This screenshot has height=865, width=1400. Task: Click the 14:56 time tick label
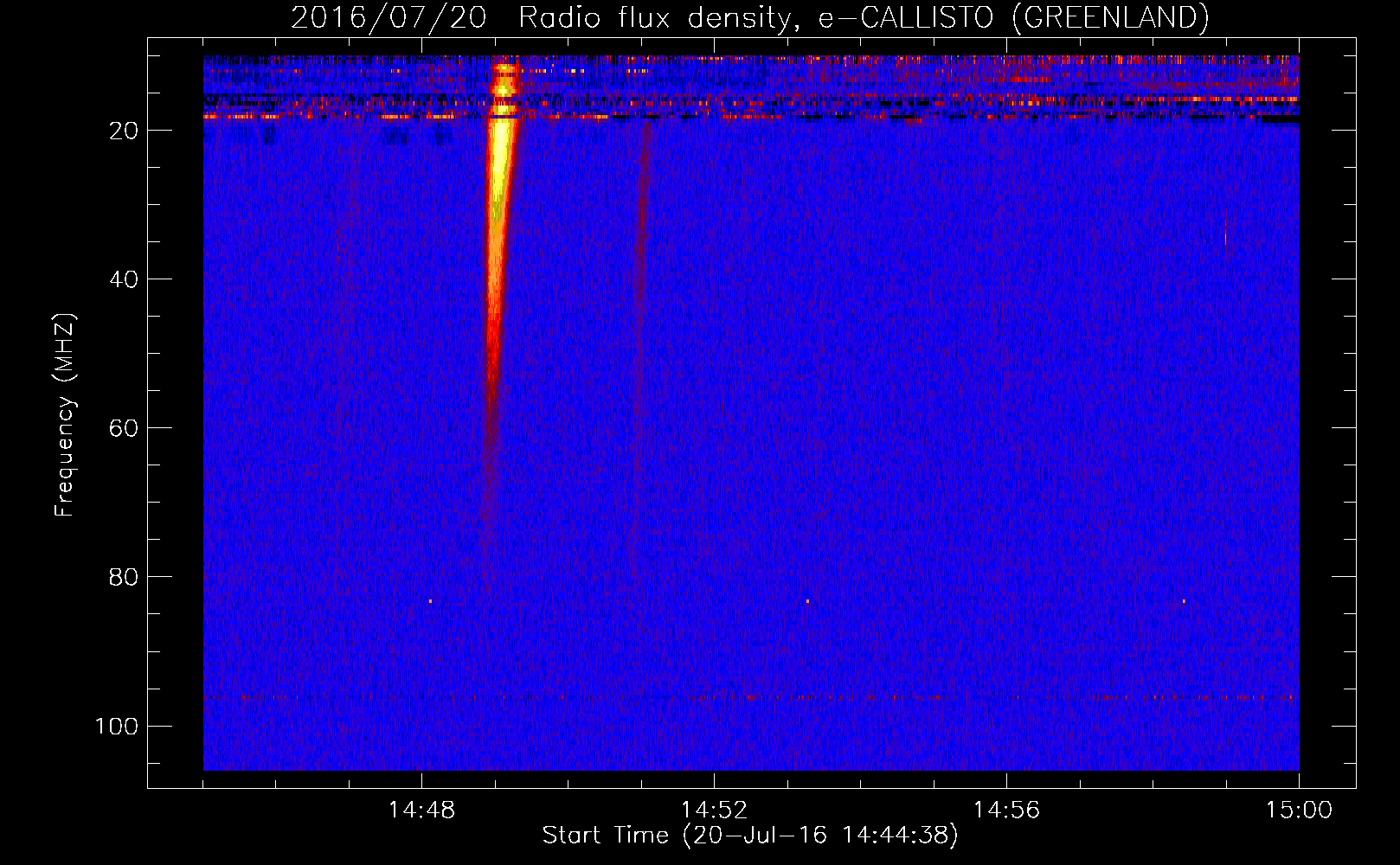[1006, 811]
